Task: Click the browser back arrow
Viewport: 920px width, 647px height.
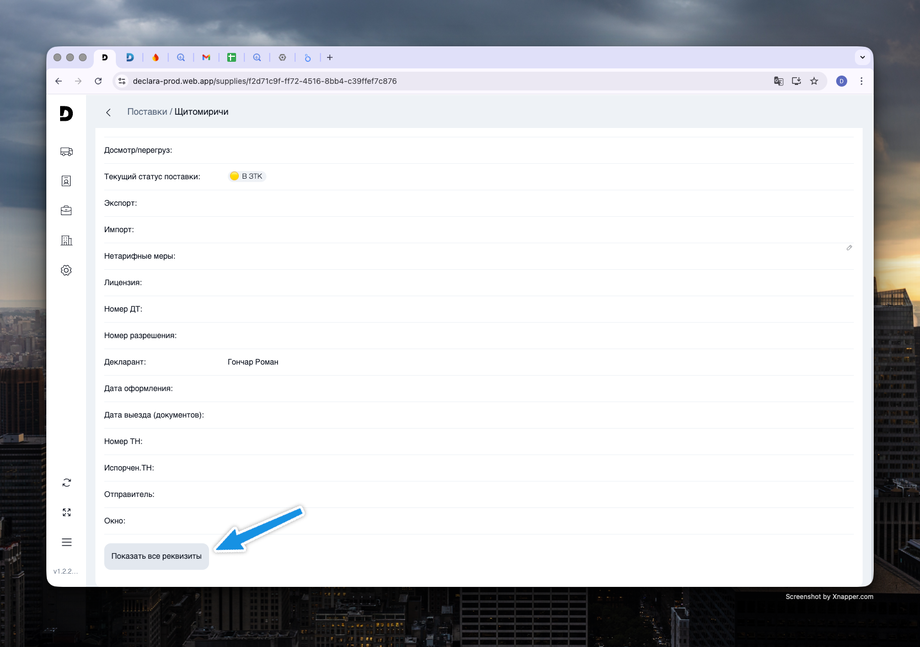Action: 59,81
